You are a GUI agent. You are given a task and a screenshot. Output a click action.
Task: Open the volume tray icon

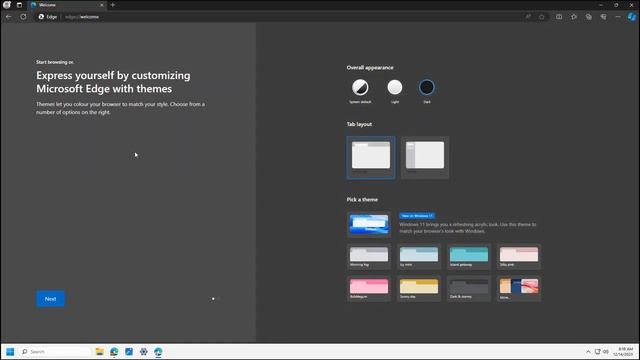click(606, 351)
